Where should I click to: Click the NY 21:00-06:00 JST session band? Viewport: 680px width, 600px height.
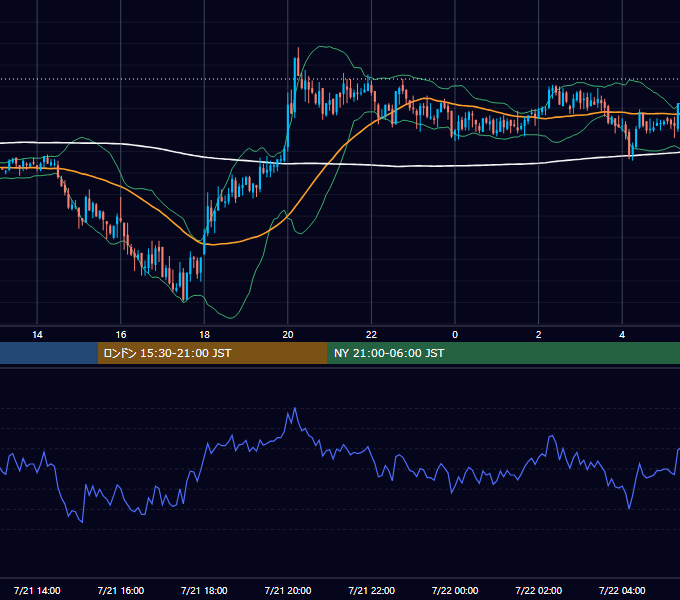click(x=503, y=353)
